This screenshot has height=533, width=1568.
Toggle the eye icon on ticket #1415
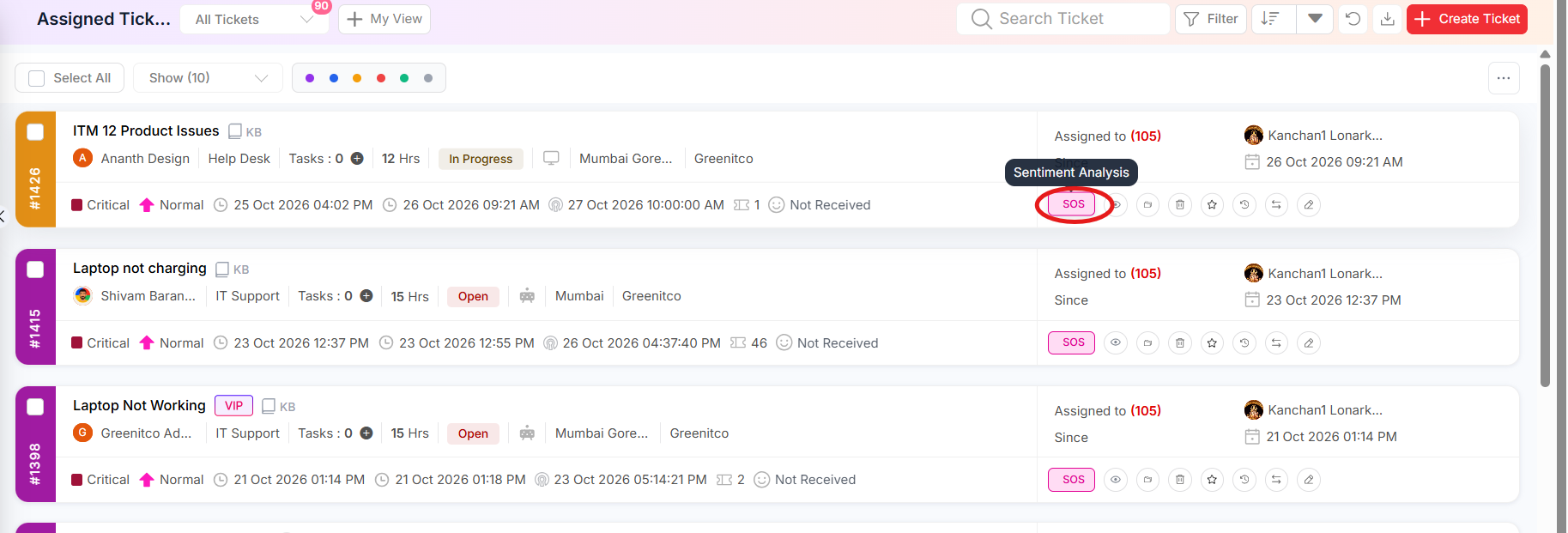[x=1115, y=343]
